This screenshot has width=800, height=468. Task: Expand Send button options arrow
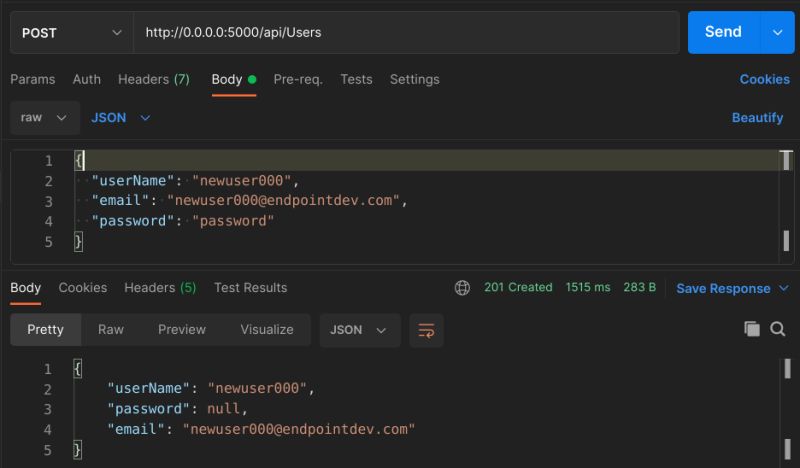click(778, 32)
